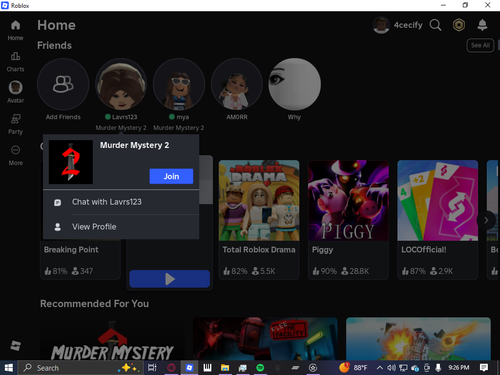The height and width of the screenshot is (375, 500).
Task: Click the 4cecify profile avatar in header
Action: tap(381, 25)
